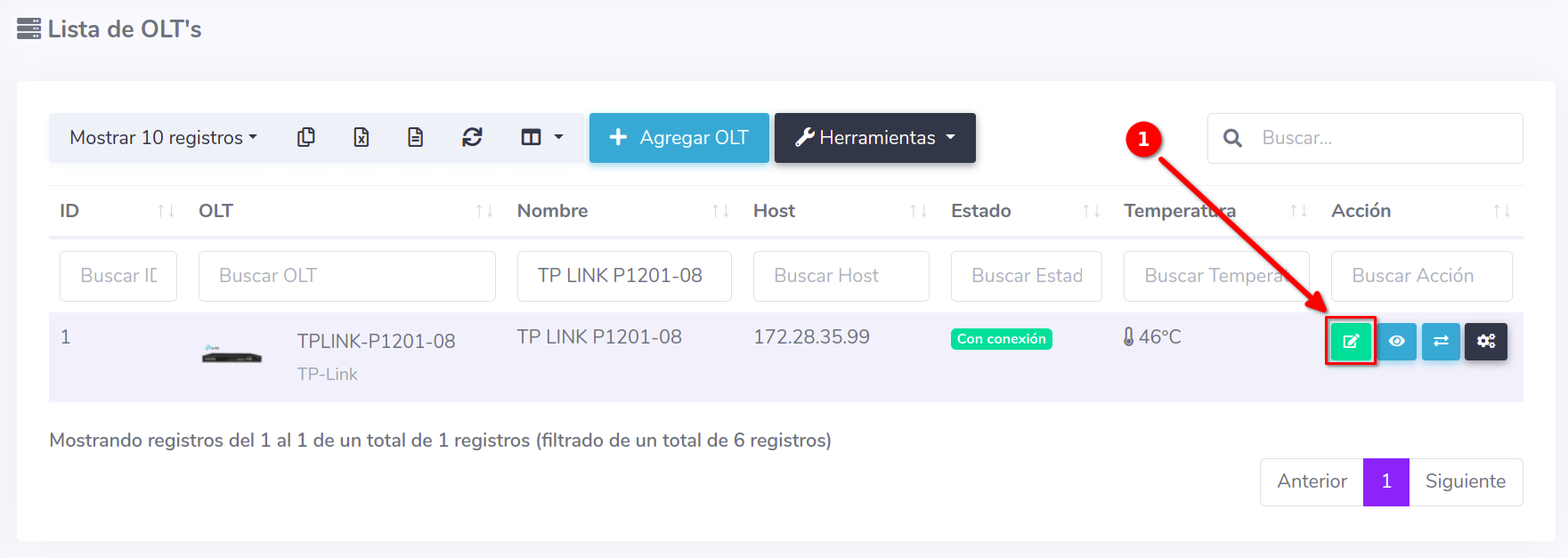Open the column visibility dropdown
Image resolution: width=1568 pixels, height=558 pixels.
tap(541, 137)
